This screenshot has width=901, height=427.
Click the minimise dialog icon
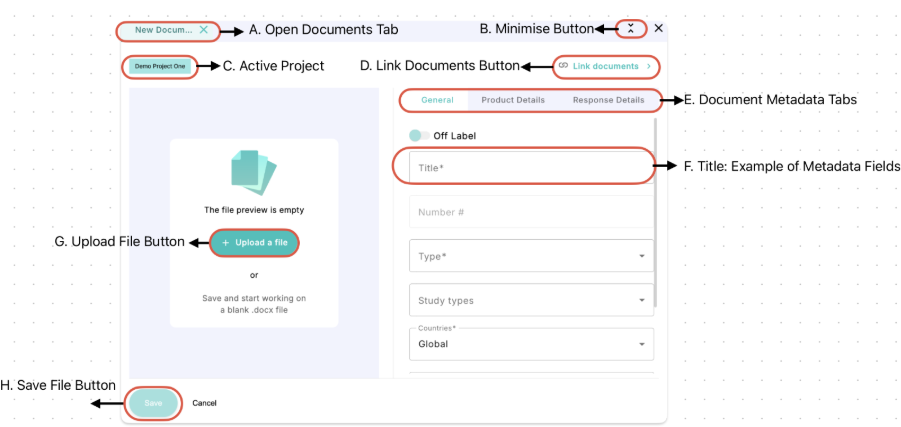coord(631,28)
